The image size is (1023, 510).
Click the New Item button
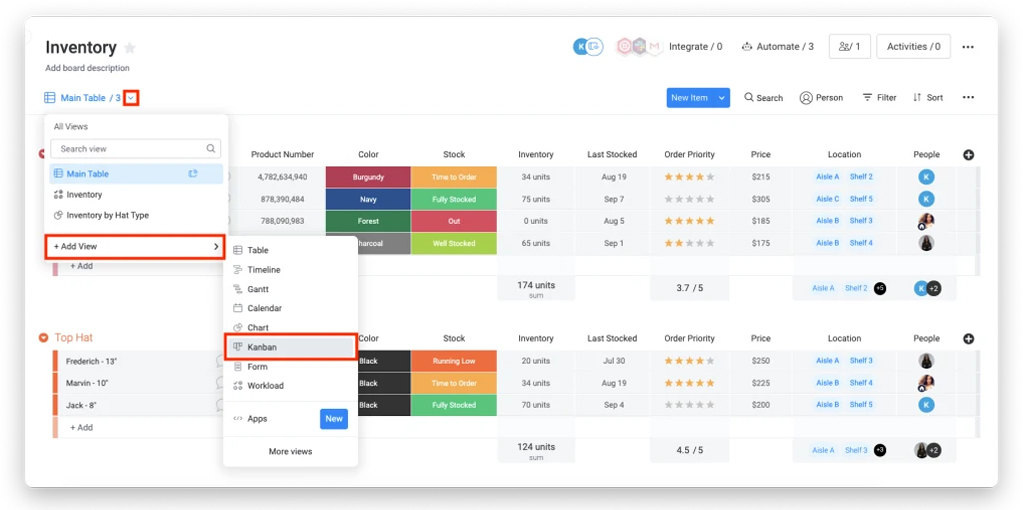click(x=690, y=98)
